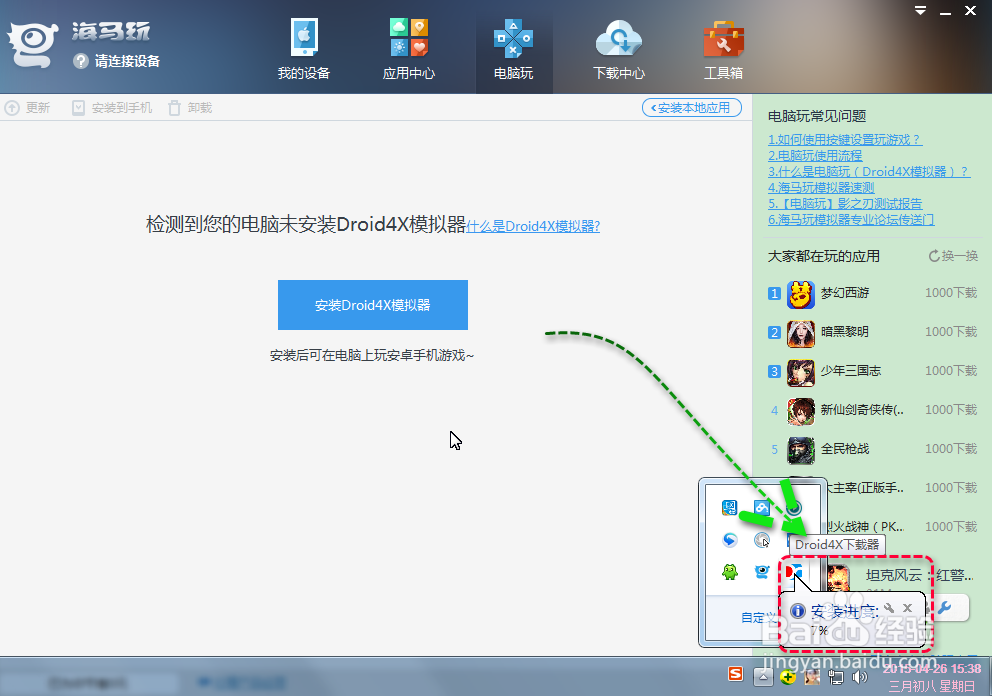Click 卸载 uninstall toolbar button
This screenshot has height=696, width=992.
click(190, 108)
